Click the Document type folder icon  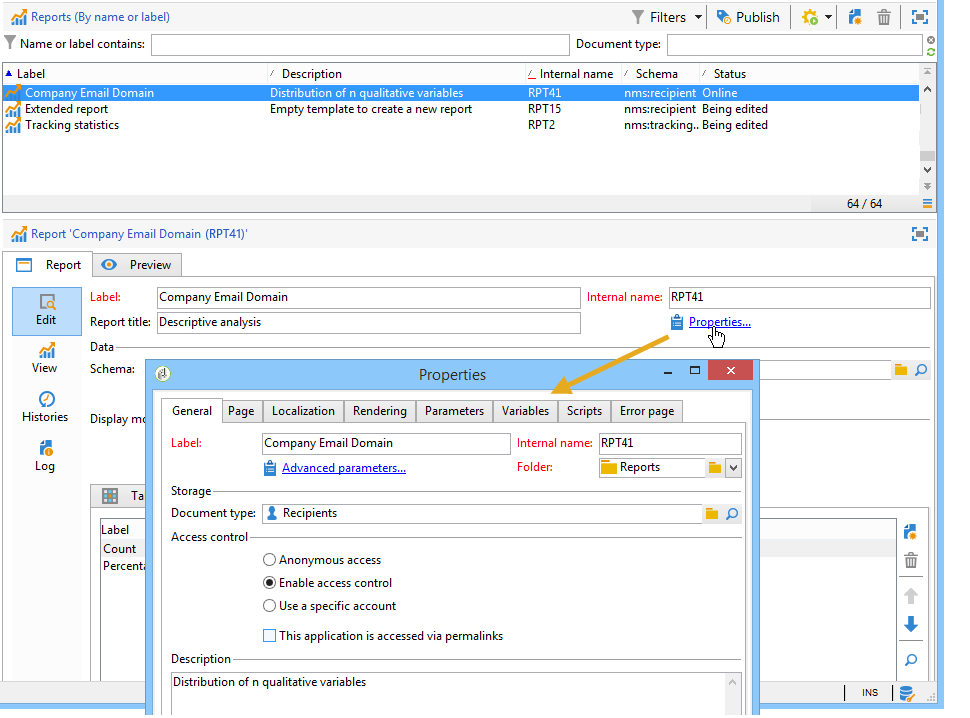(x=711, y=514)
